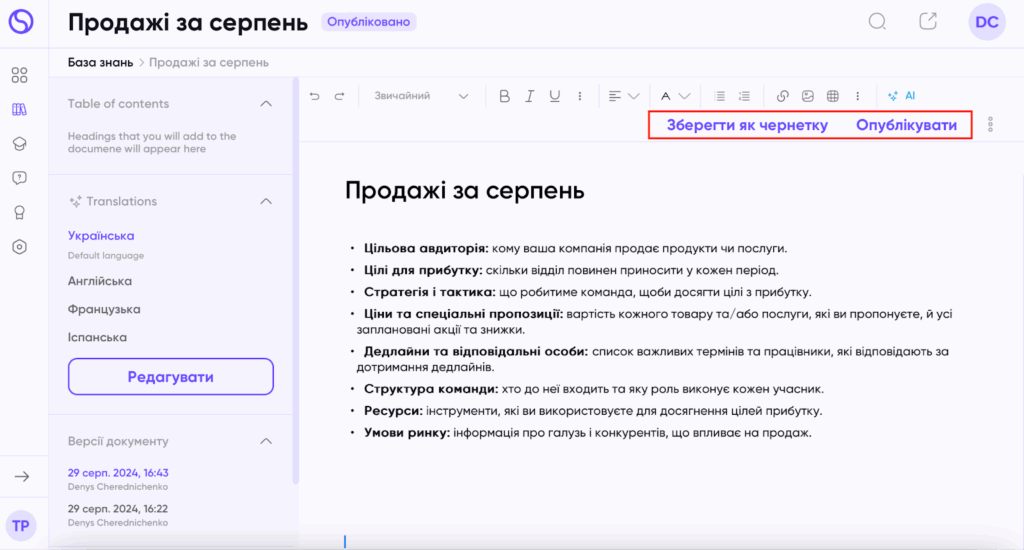Open the text color dropdown arrow

684,96
